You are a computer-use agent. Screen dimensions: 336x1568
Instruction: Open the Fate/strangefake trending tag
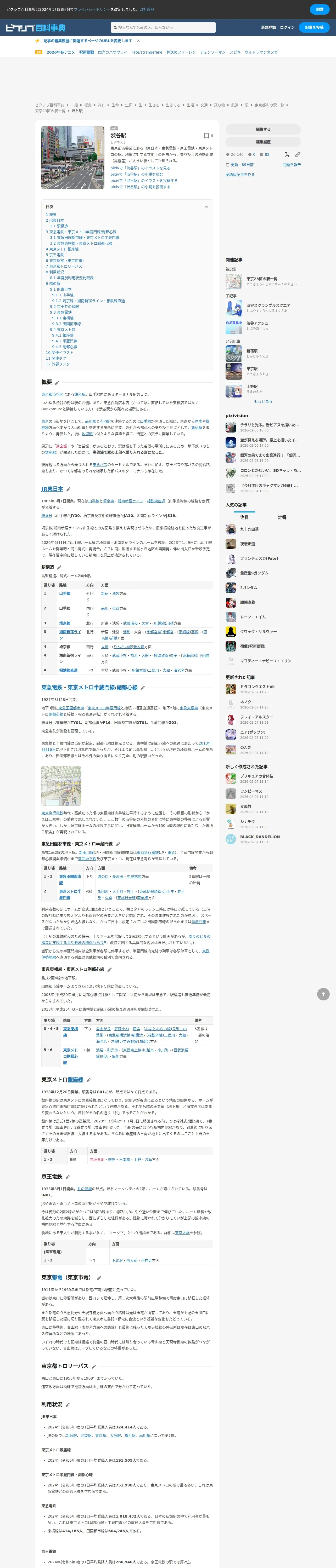tap(147, 52)
